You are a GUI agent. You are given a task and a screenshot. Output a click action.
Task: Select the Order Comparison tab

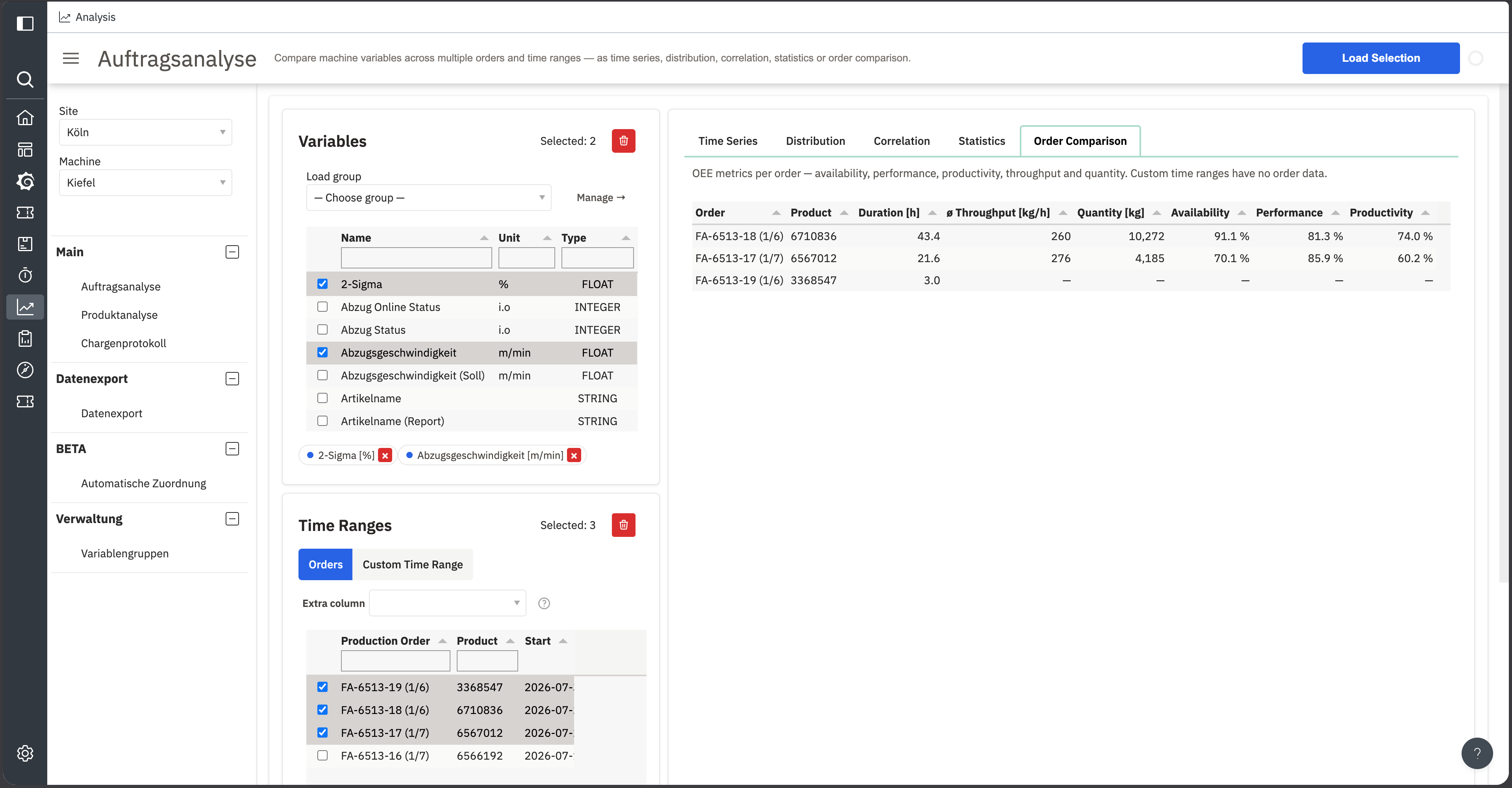[1080, 141]
